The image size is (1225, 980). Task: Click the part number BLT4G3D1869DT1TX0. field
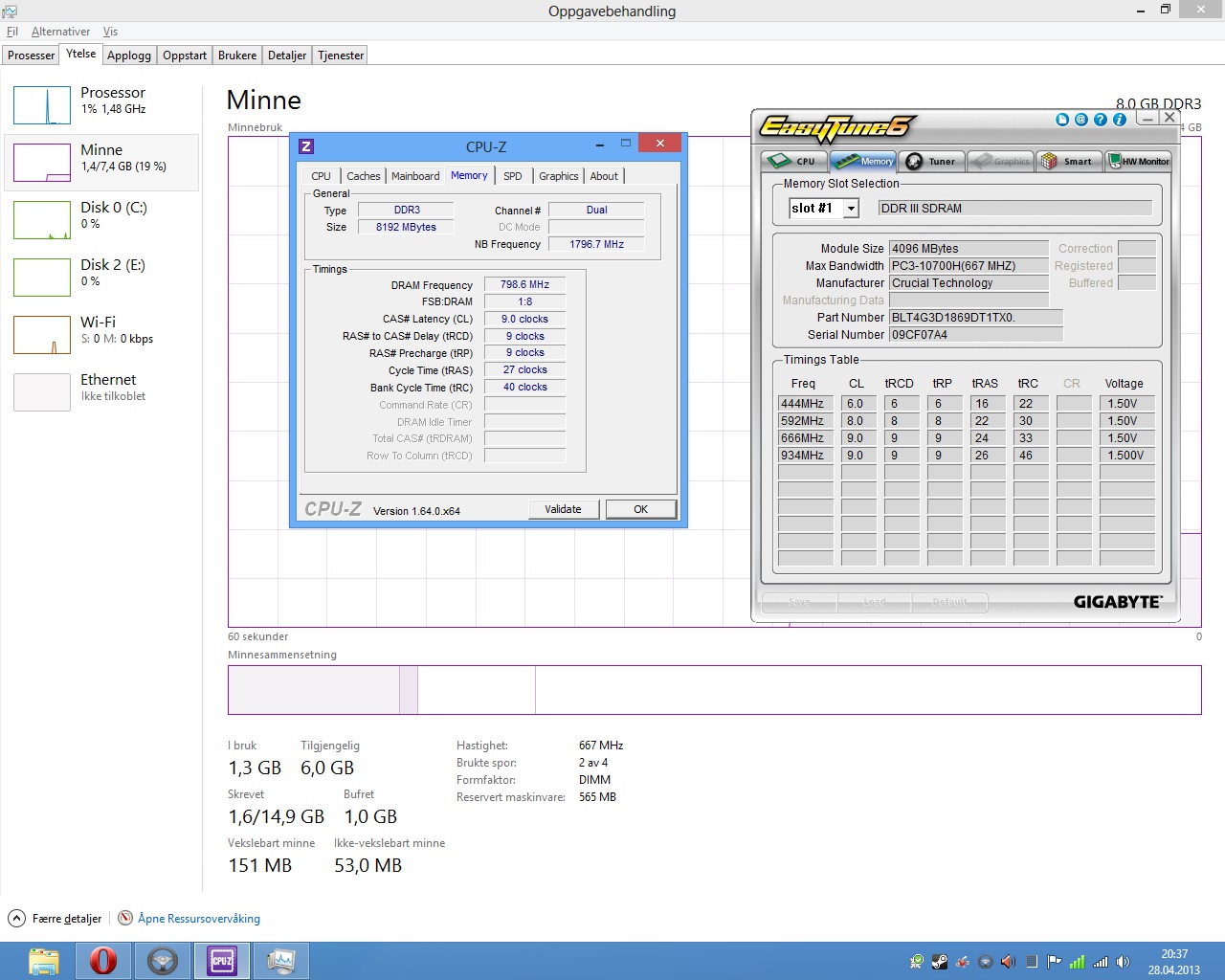click(976, 318)
